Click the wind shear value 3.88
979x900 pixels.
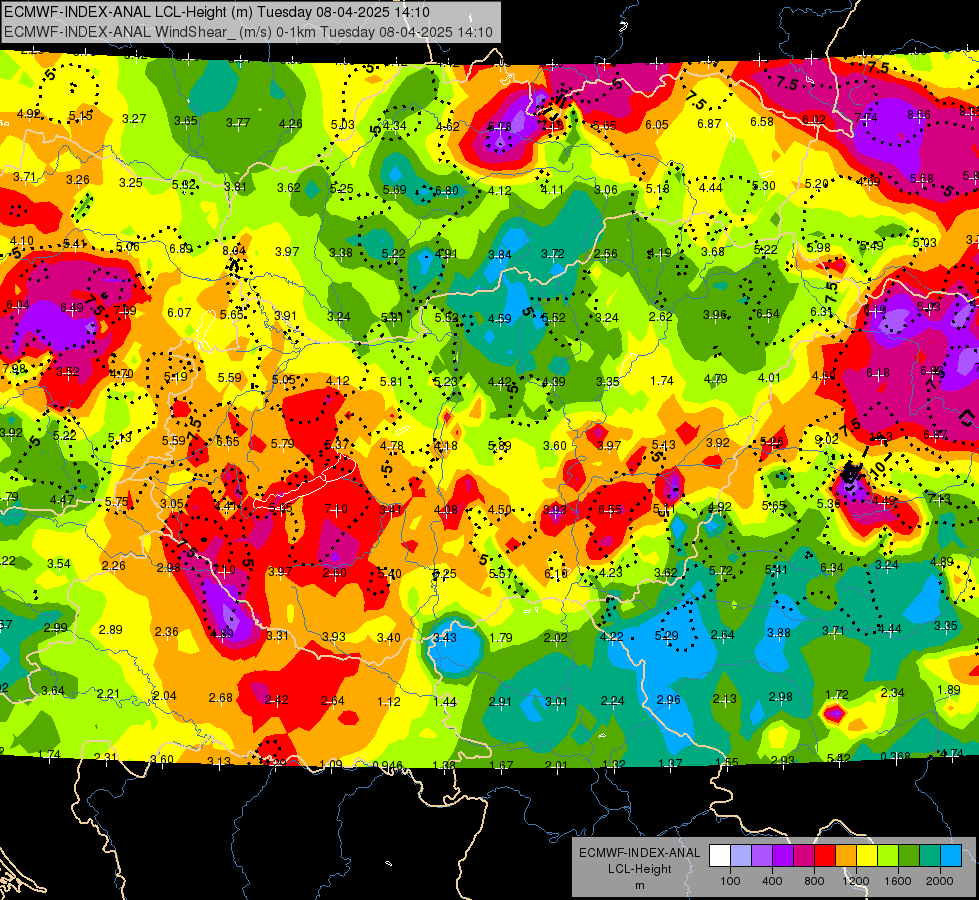[779, 633]
